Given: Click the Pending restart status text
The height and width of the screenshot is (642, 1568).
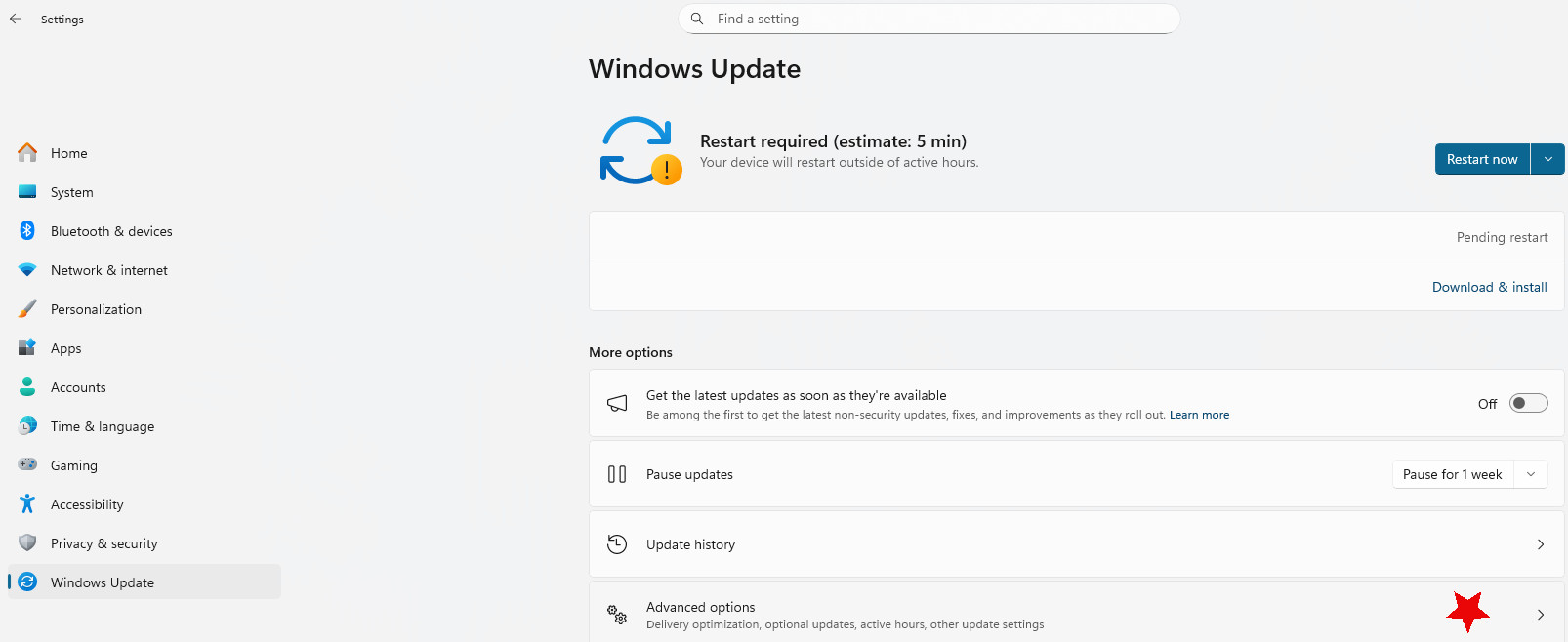Looking at the screenshot, I should click(x=1502, y=237).
